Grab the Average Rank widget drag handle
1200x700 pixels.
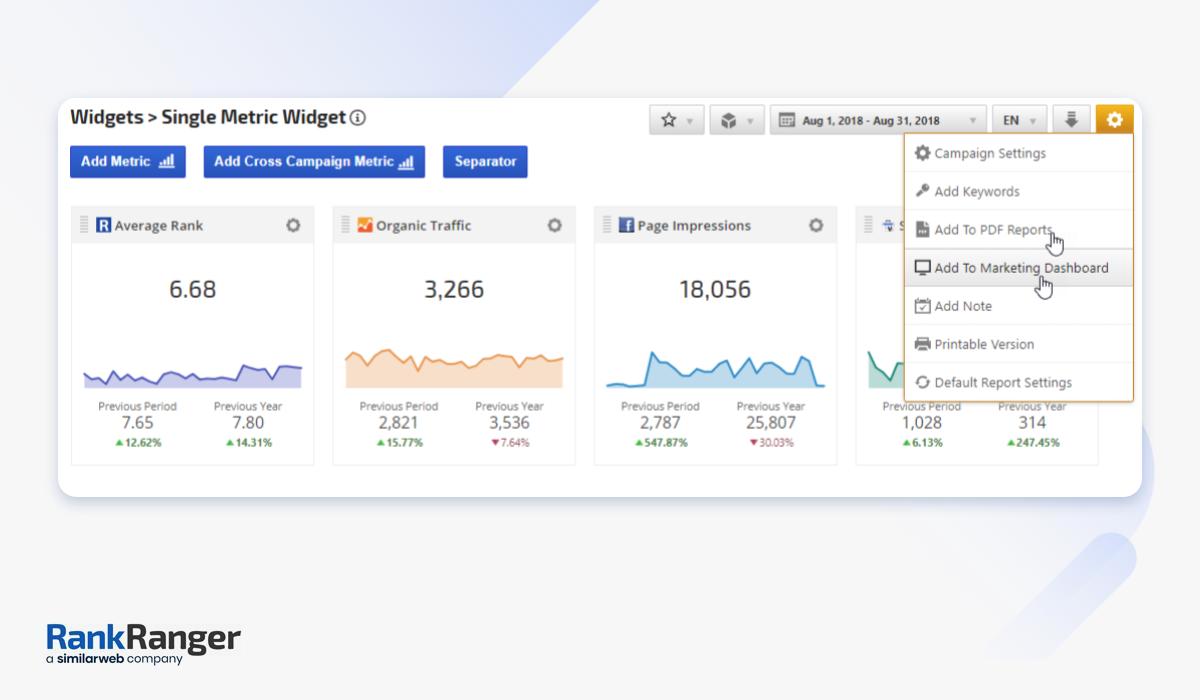coord(84,225)
